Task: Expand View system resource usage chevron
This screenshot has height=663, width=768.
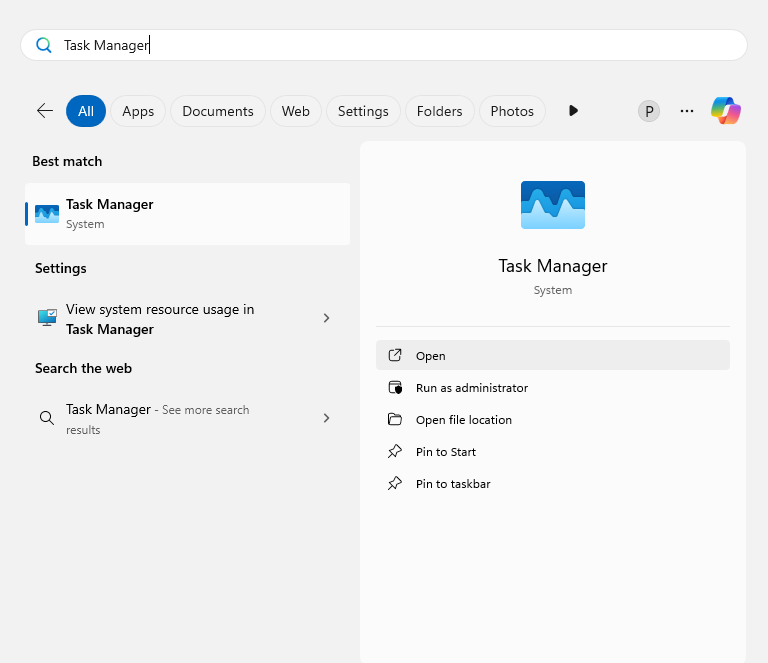Action: coord(326,318)
